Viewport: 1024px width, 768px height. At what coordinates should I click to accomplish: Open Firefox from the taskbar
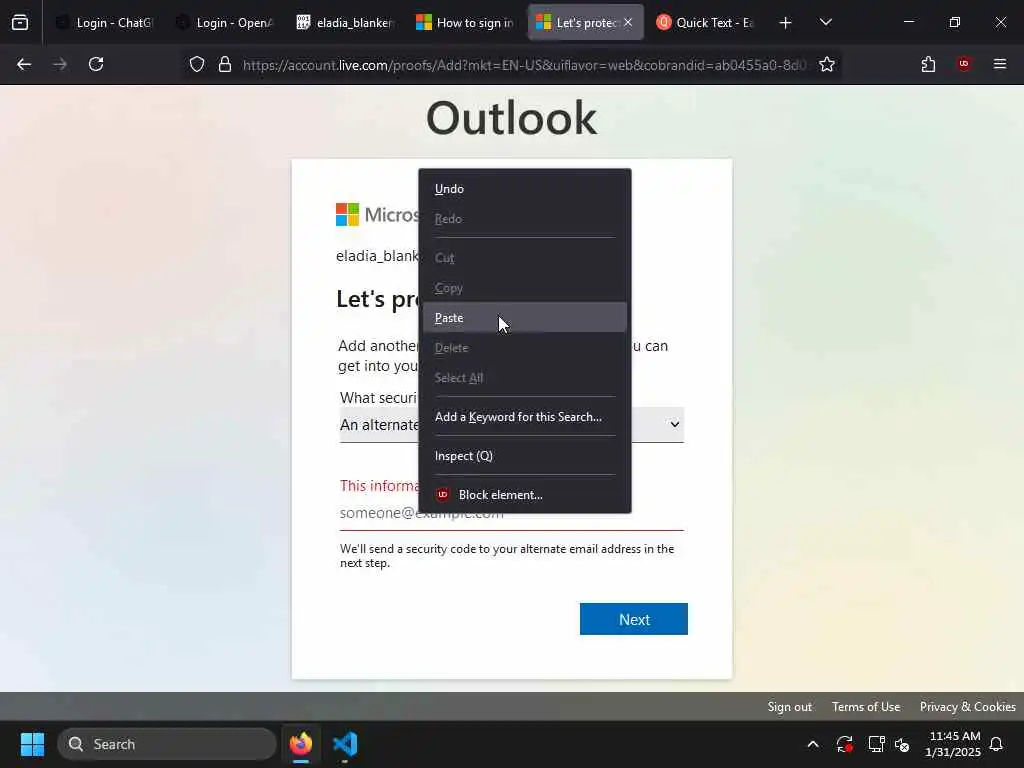[x=301, y=744]
